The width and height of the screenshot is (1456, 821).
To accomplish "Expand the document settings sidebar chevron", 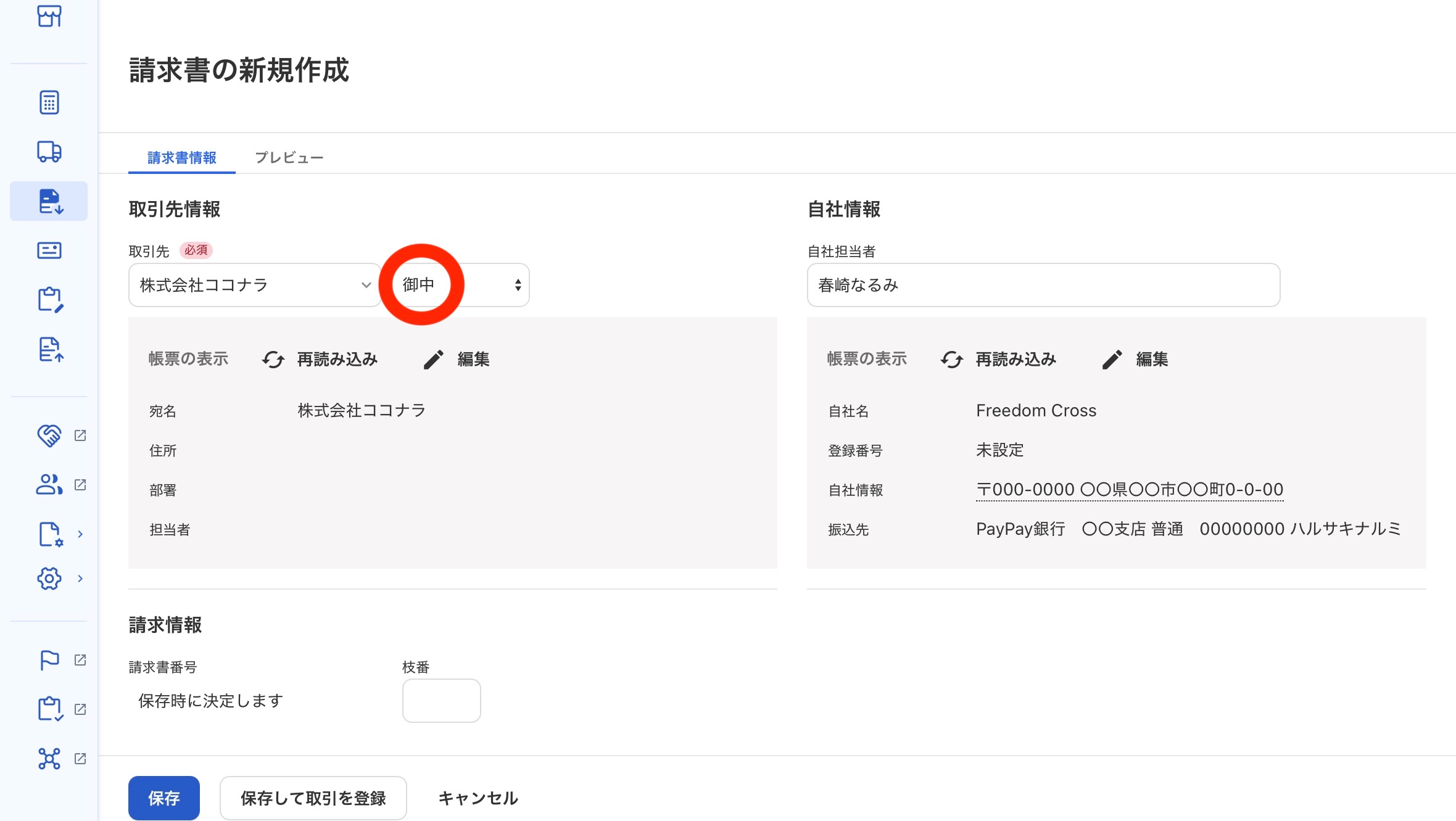I will point(80,534).
